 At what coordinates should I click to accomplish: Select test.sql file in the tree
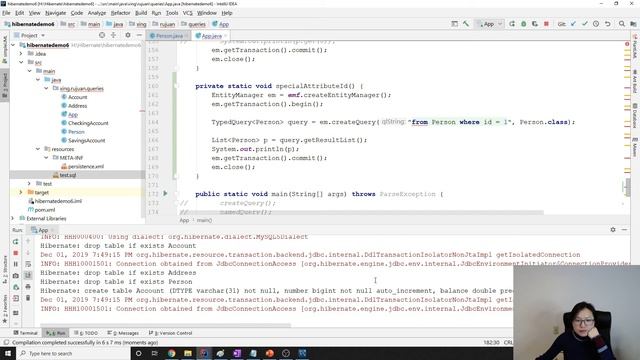(x=64, y=175)
